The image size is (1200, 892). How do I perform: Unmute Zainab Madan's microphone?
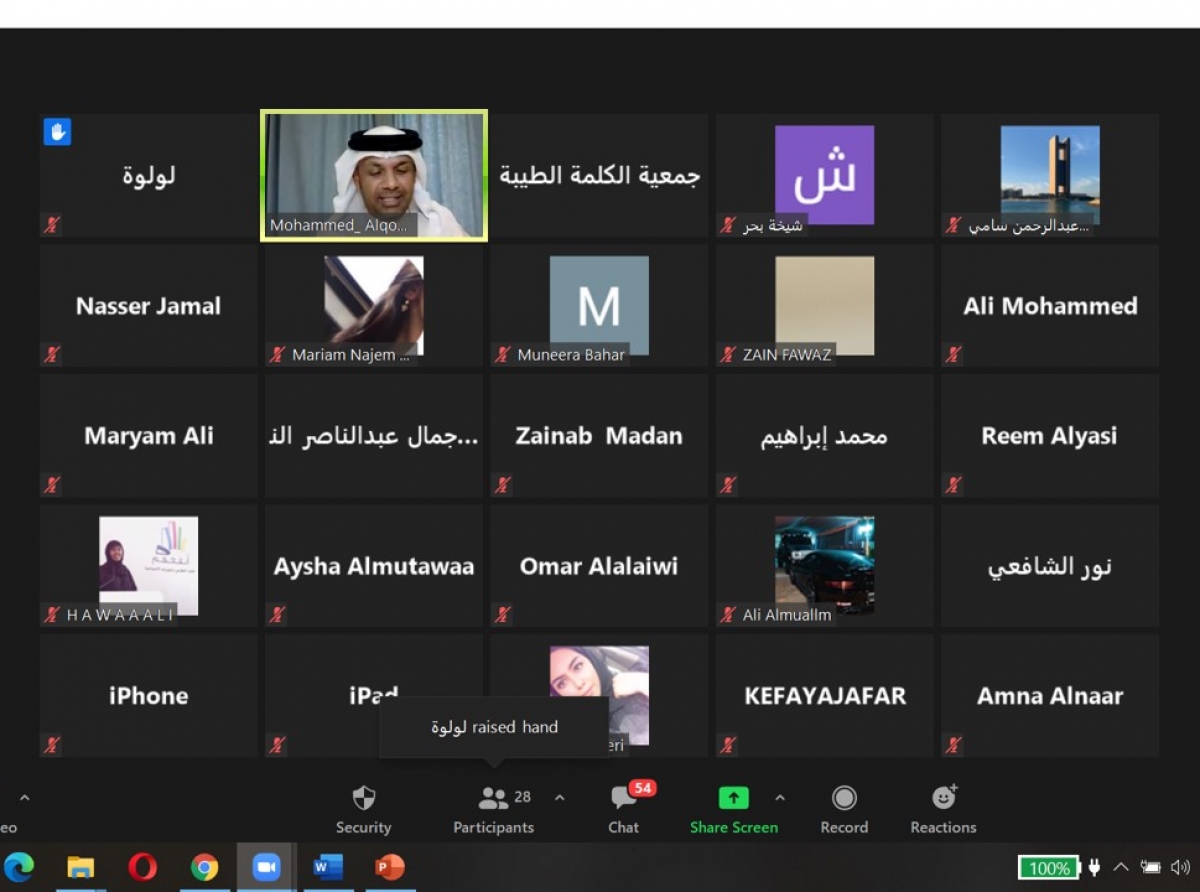coord(503,485)
